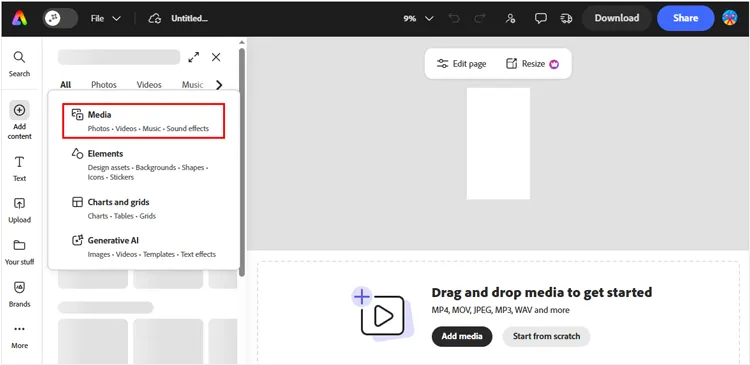
Task: Open the user profile avatar
Action: click(729, 18)
